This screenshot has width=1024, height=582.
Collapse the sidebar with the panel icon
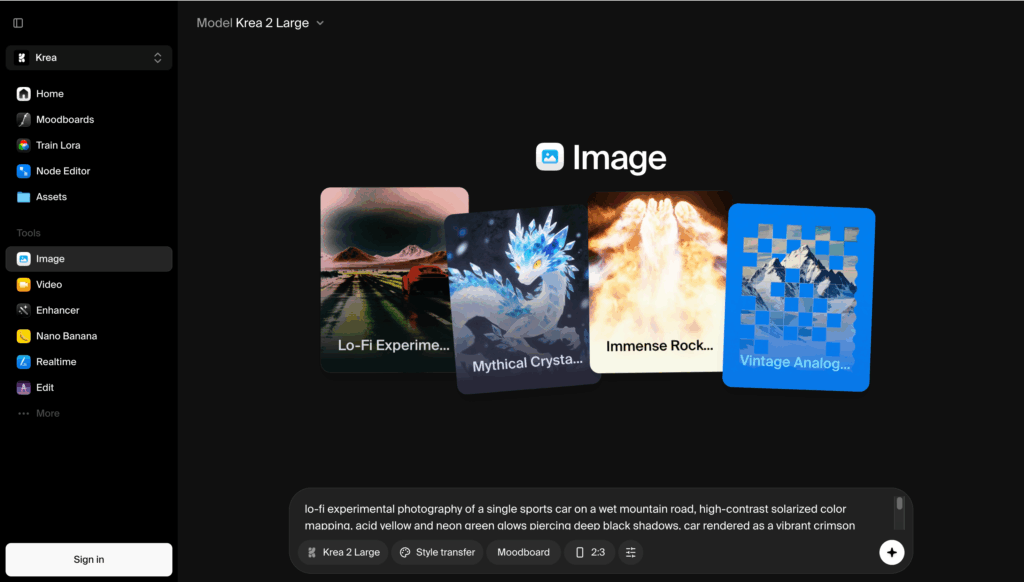(x=18, y=23)
